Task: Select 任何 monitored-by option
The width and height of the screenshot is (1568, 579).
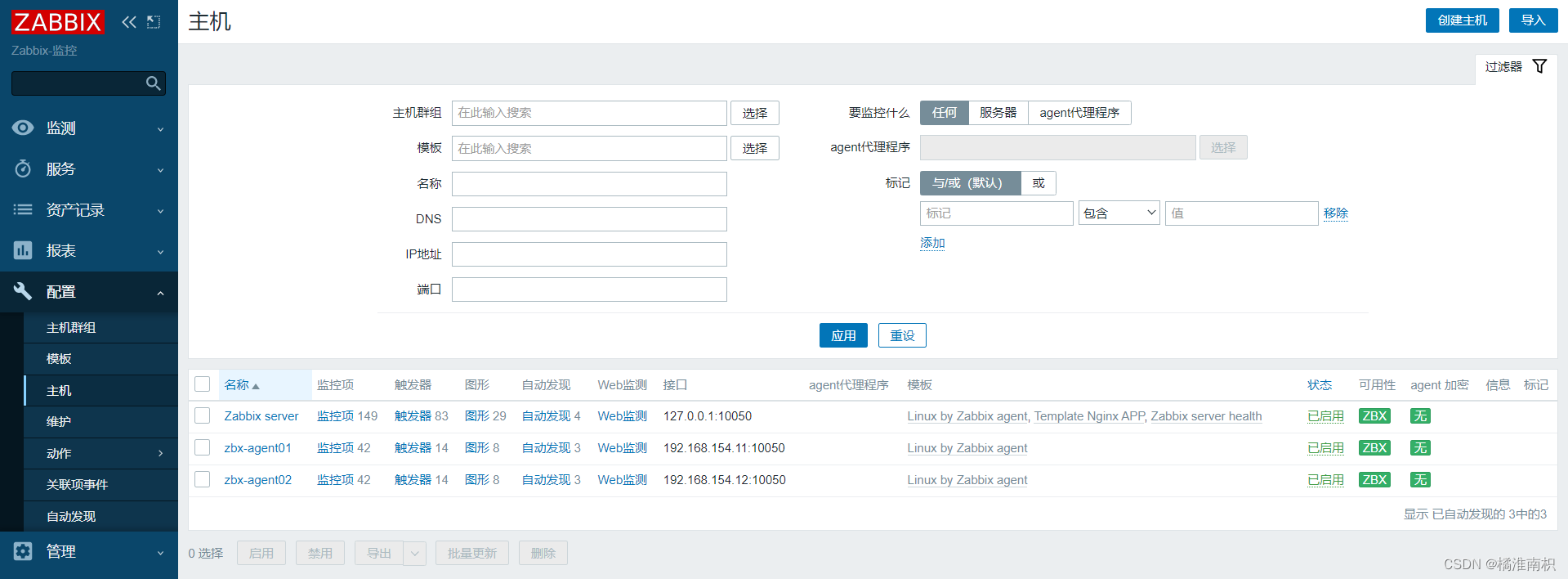Action: tap(944, 113)
